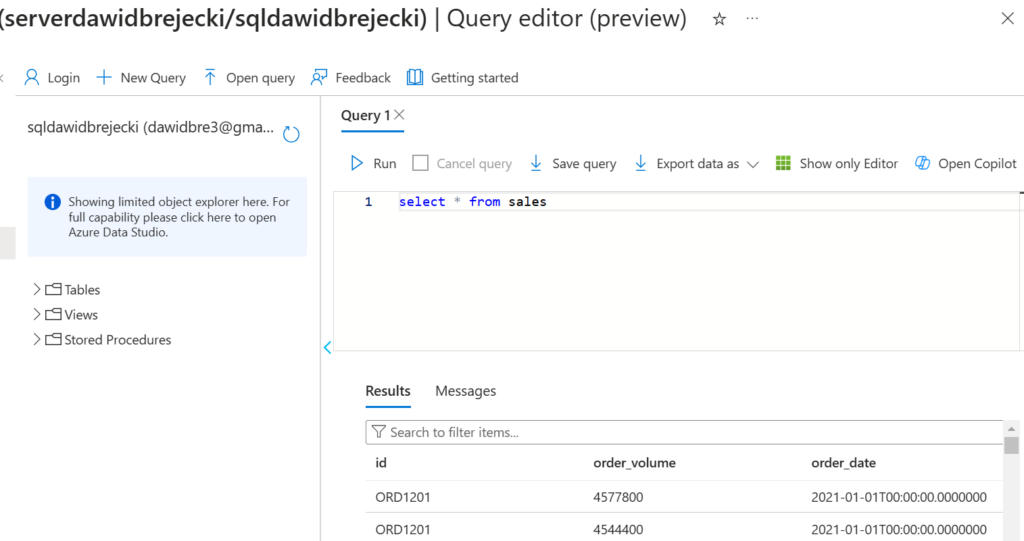
Task: Create a New Query
Action: click(141, 78)
